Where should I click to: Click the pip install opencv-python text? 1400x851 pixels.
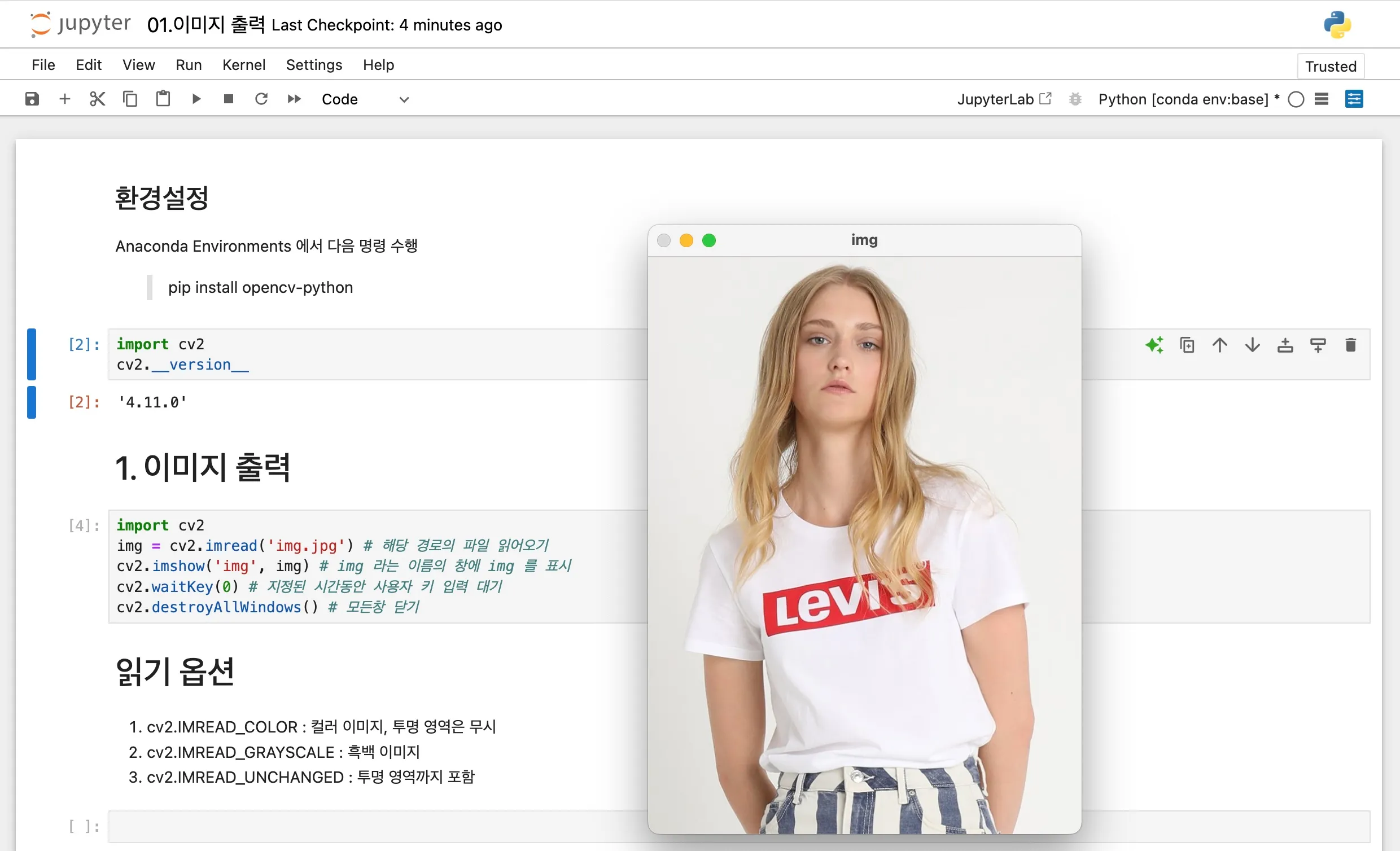260,287
